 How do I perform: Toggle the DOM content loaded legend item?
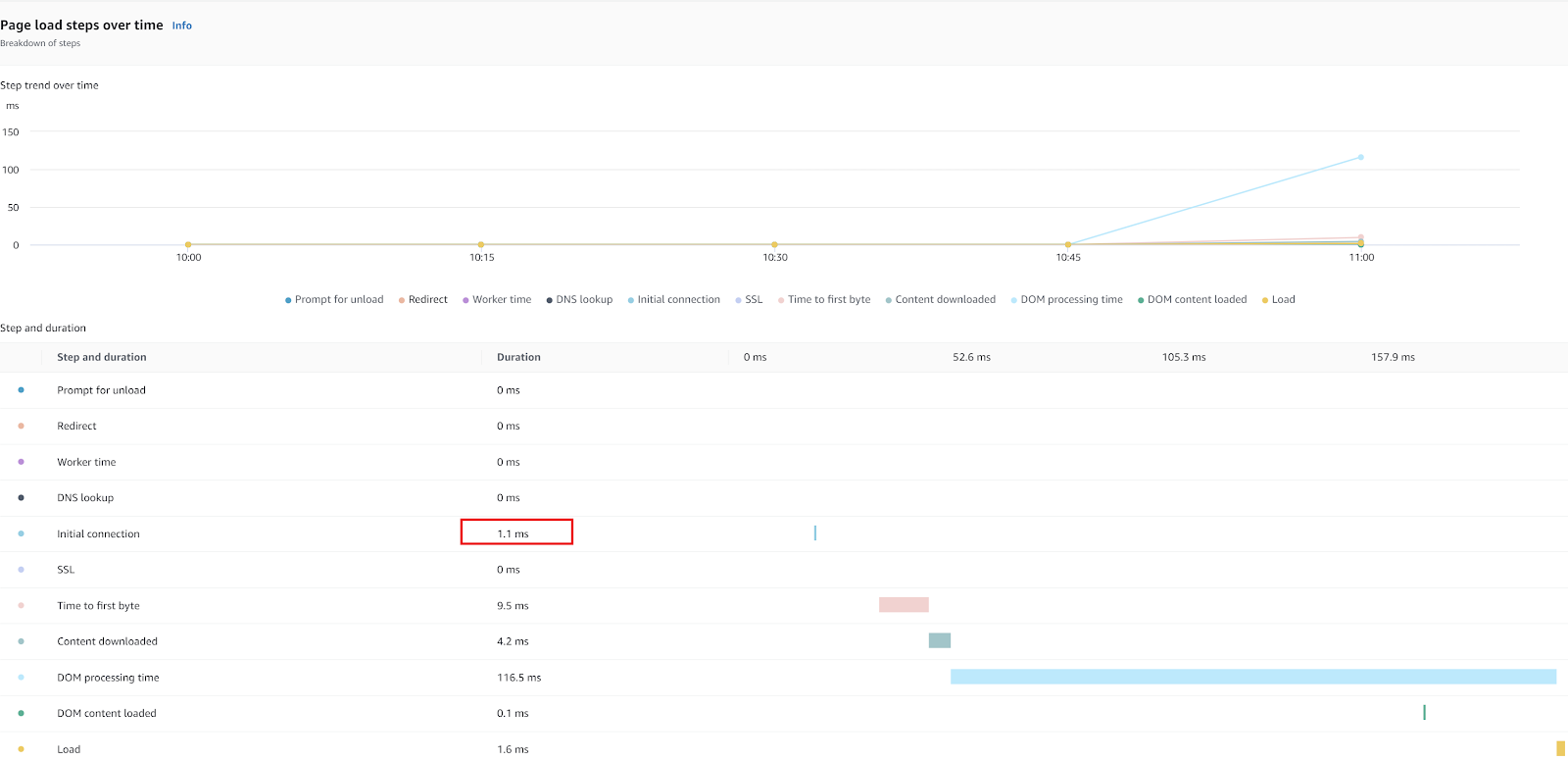click(1193, 300)
